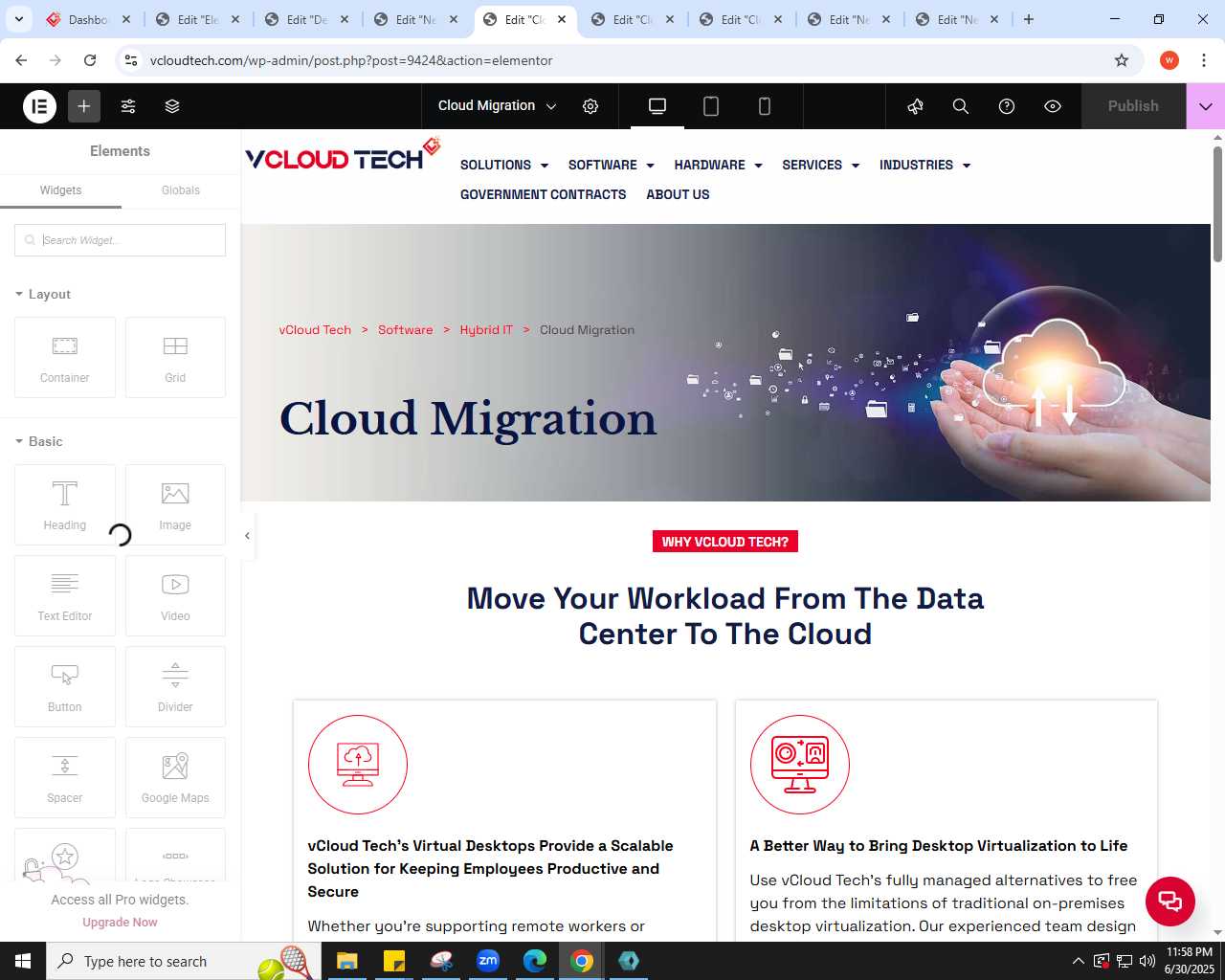Click the vCloud Tech logo
This screenshot has width=1225, height=980.
(343, 156)
